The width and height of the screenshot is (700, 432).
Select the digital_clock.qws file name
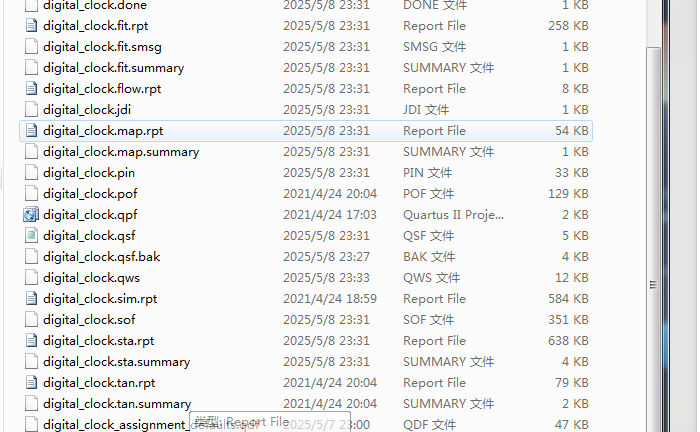coord(91,278)
